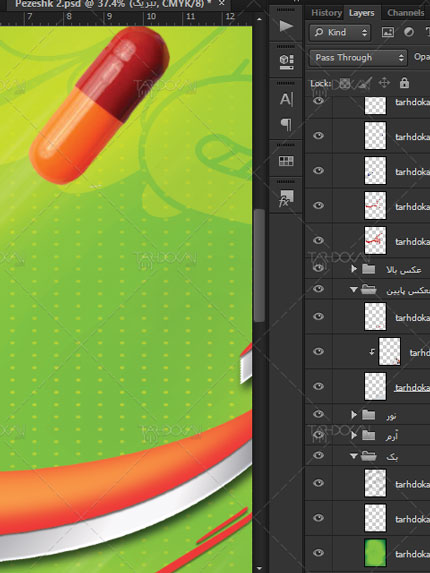Screen dimensions: 430x573
Task: Select the Layers tab
Action: (361, 13)
